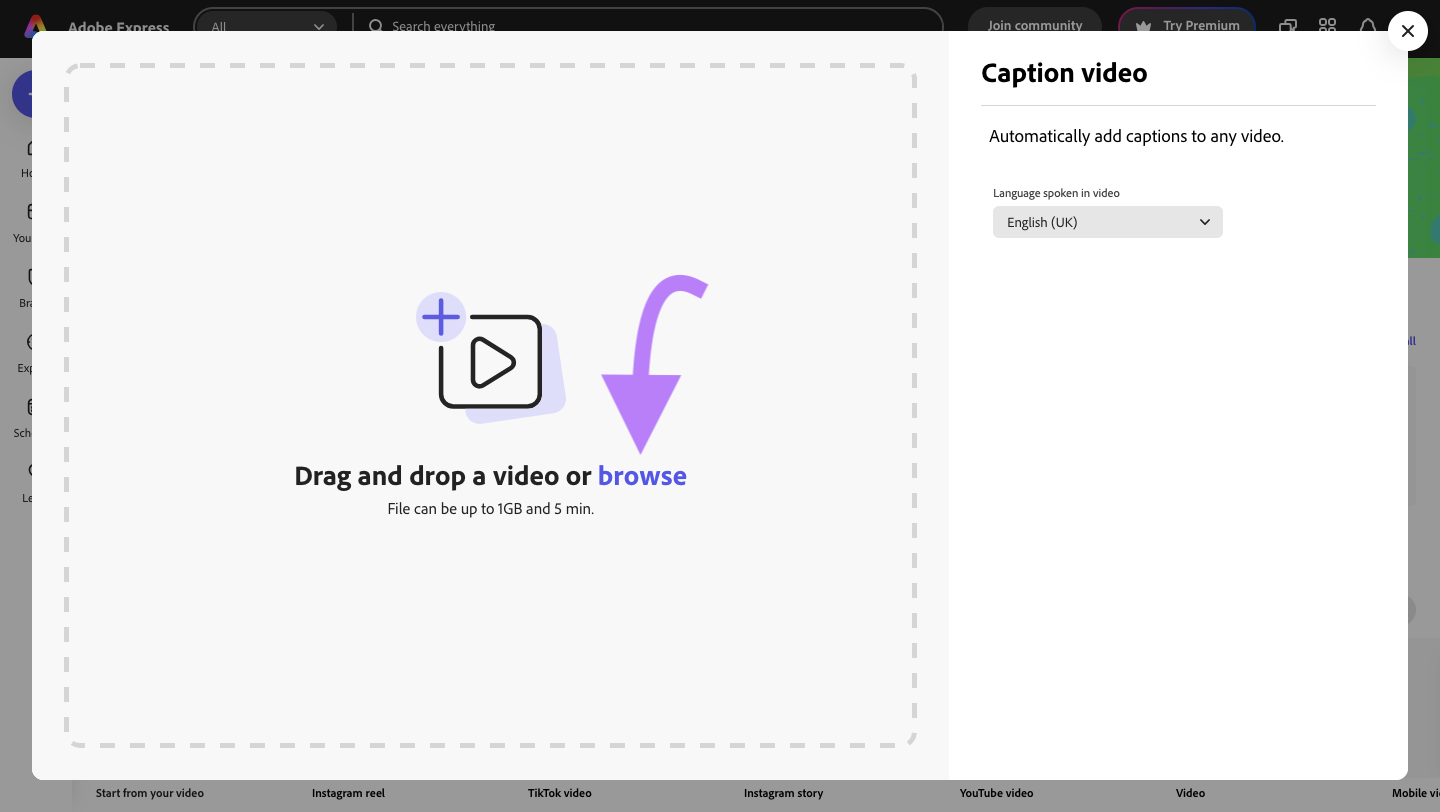Click the browse link to upload a video

[642, 476]
